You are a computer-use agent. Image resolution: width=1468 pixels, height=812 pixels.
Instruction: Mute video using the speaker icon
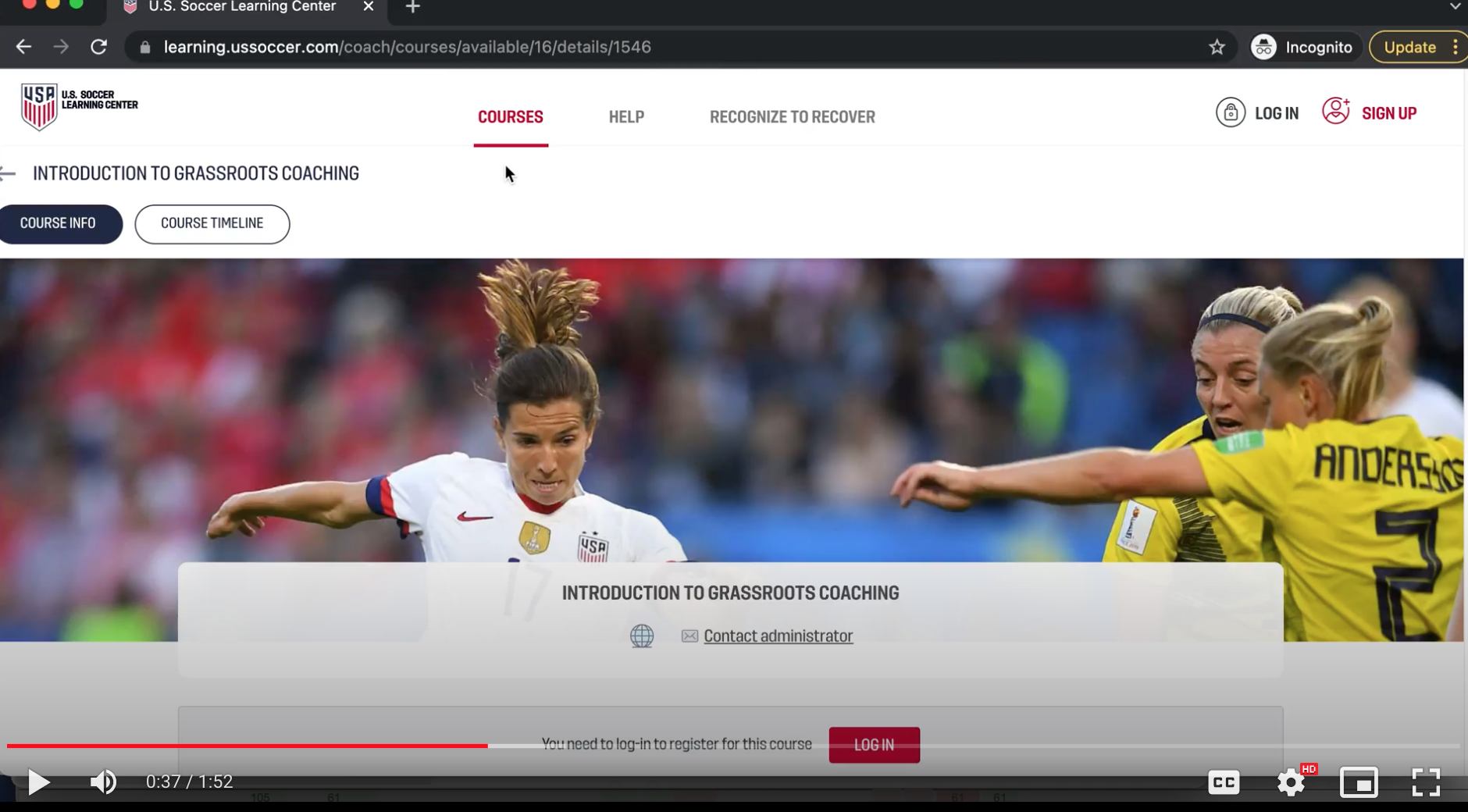[103, 782]
